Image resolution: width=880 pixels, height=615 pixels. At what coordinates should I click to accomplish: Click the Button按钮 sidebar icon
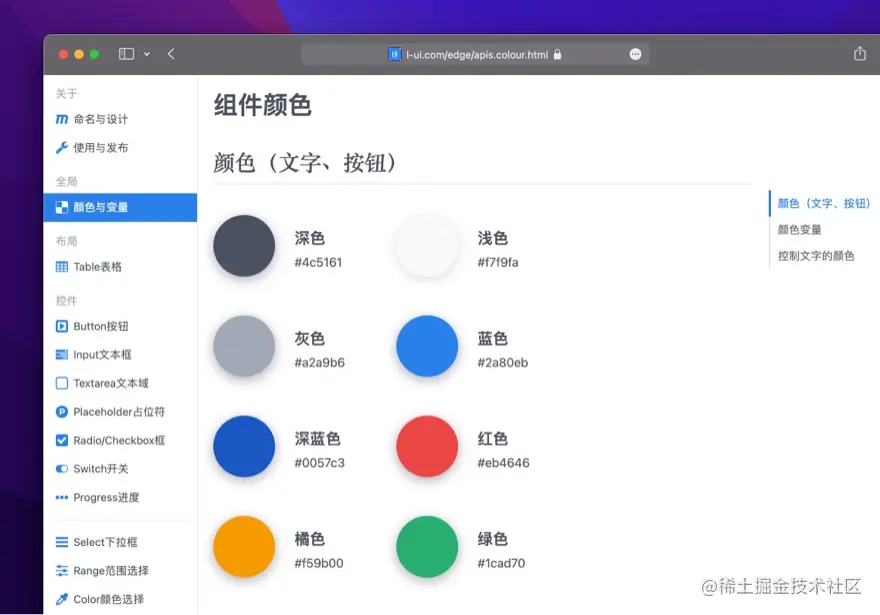(61, 325)
